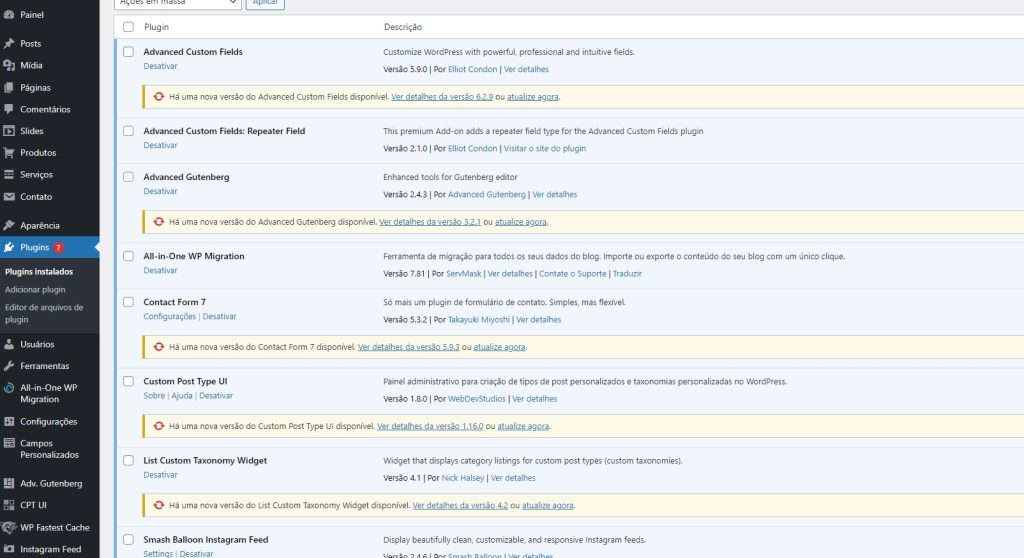Click the Campos Personalizados icon
Viewport: 1024px width, 558px height.
click(8, 443)
